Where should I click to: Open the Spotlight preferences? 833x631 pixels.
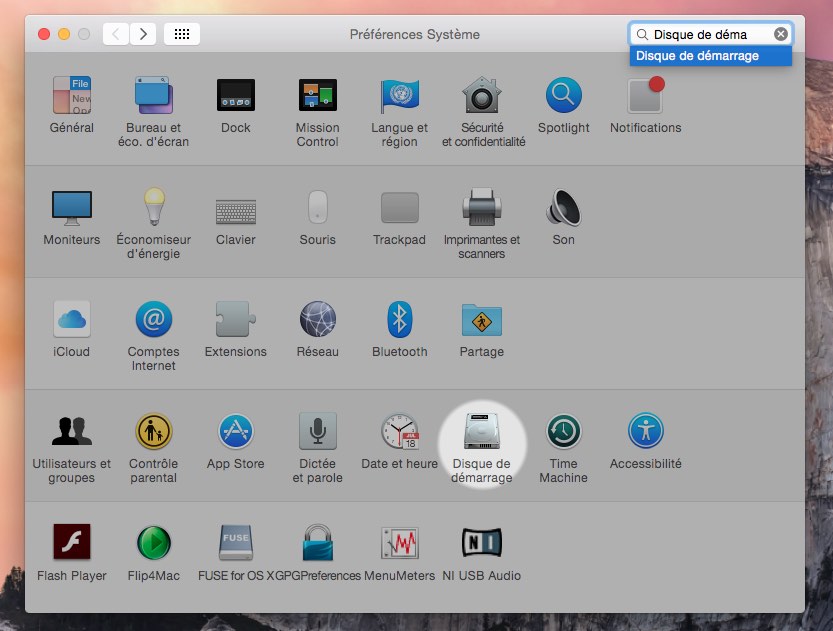click(563, 95)
